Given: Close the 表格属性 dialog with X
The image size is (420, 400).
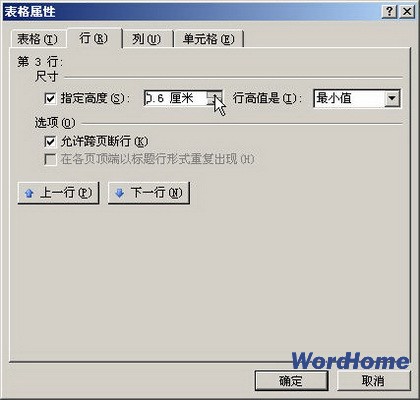Looking at the screenshot, I should 407,12.
